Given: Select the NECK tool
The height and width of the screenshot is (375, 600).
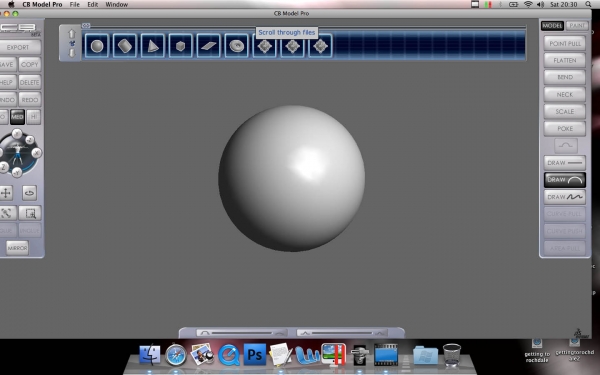Looking at the screenshot, I should (565, 95).
